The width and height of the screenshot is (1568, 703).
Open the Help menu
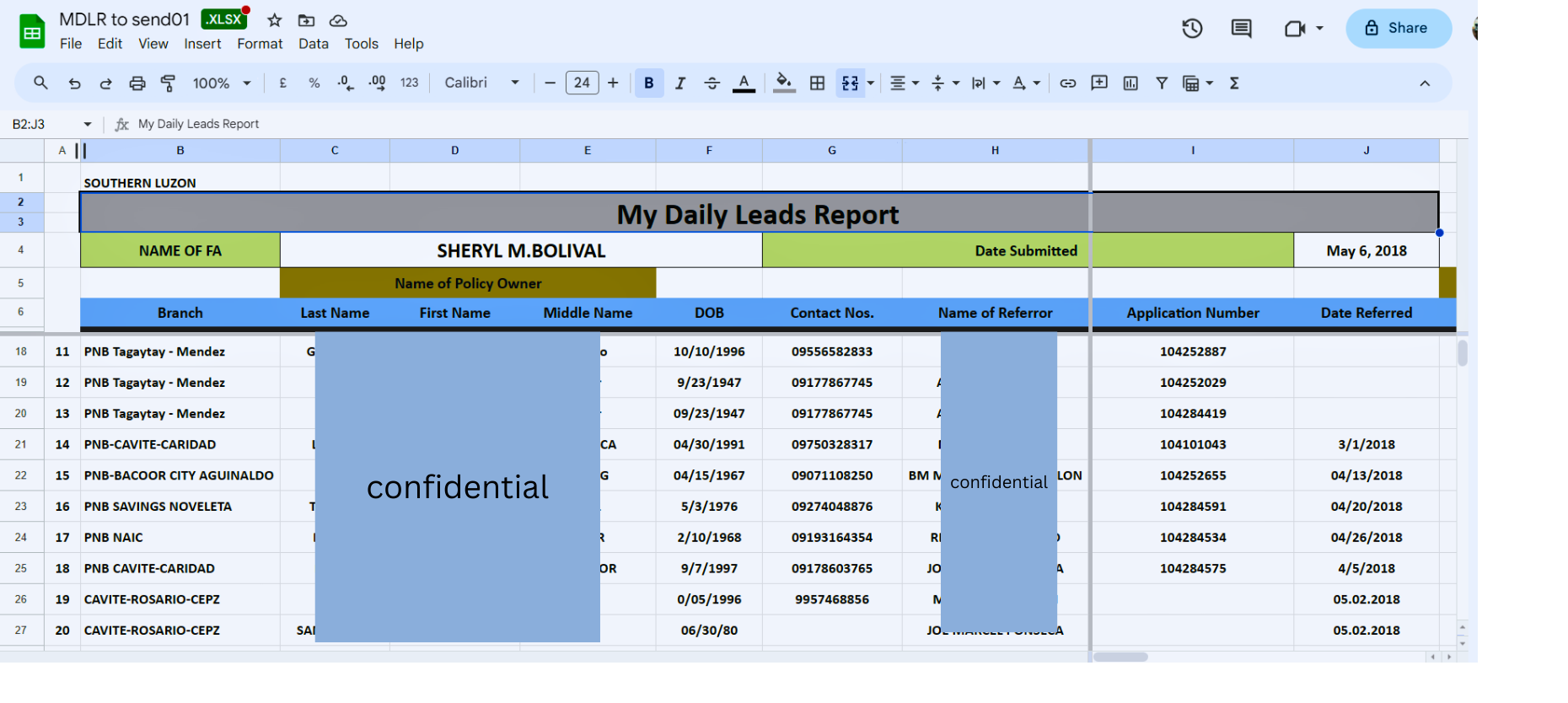point(408,44)
